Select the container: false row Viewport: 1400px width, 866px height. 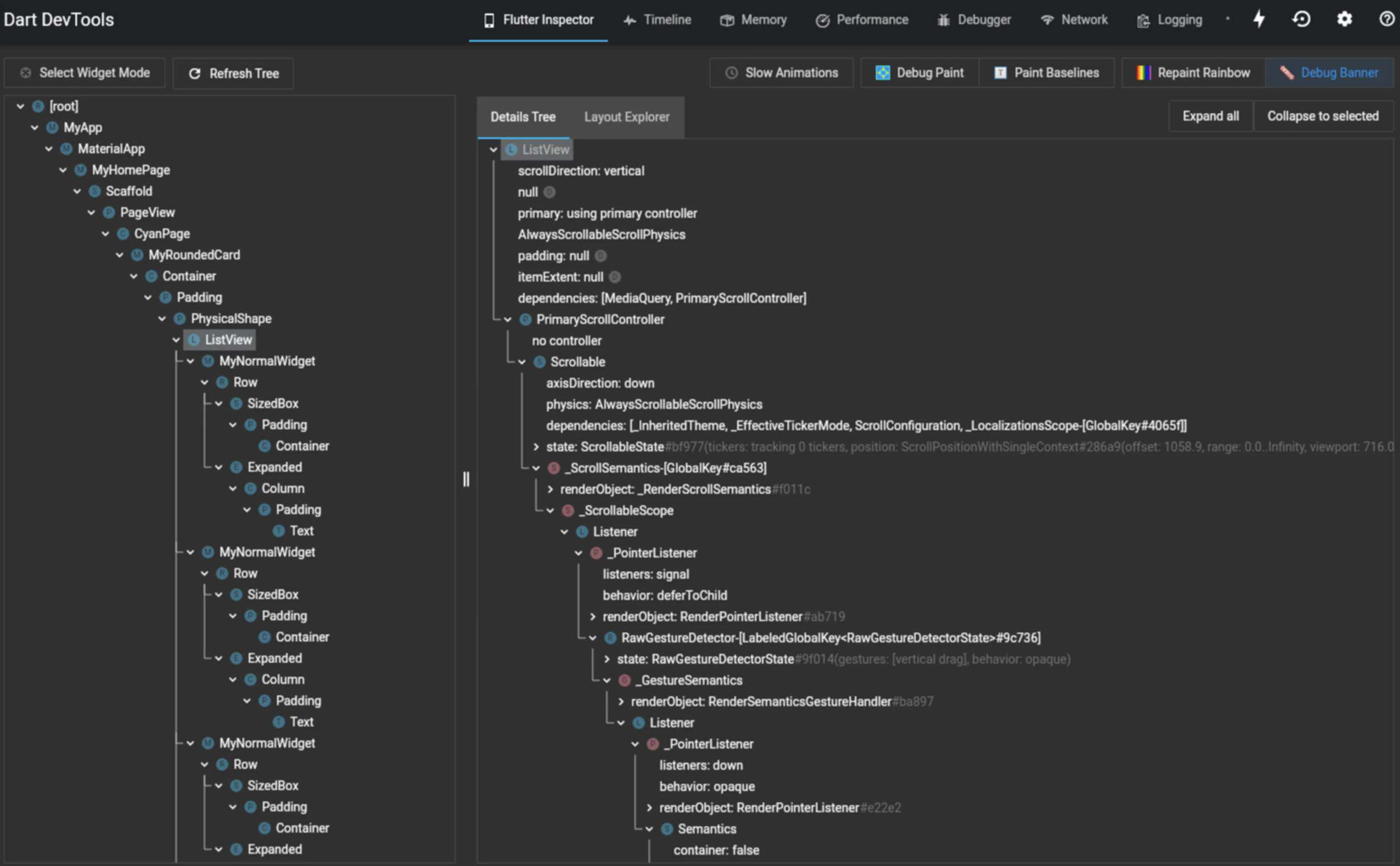(x=716, y=850)
